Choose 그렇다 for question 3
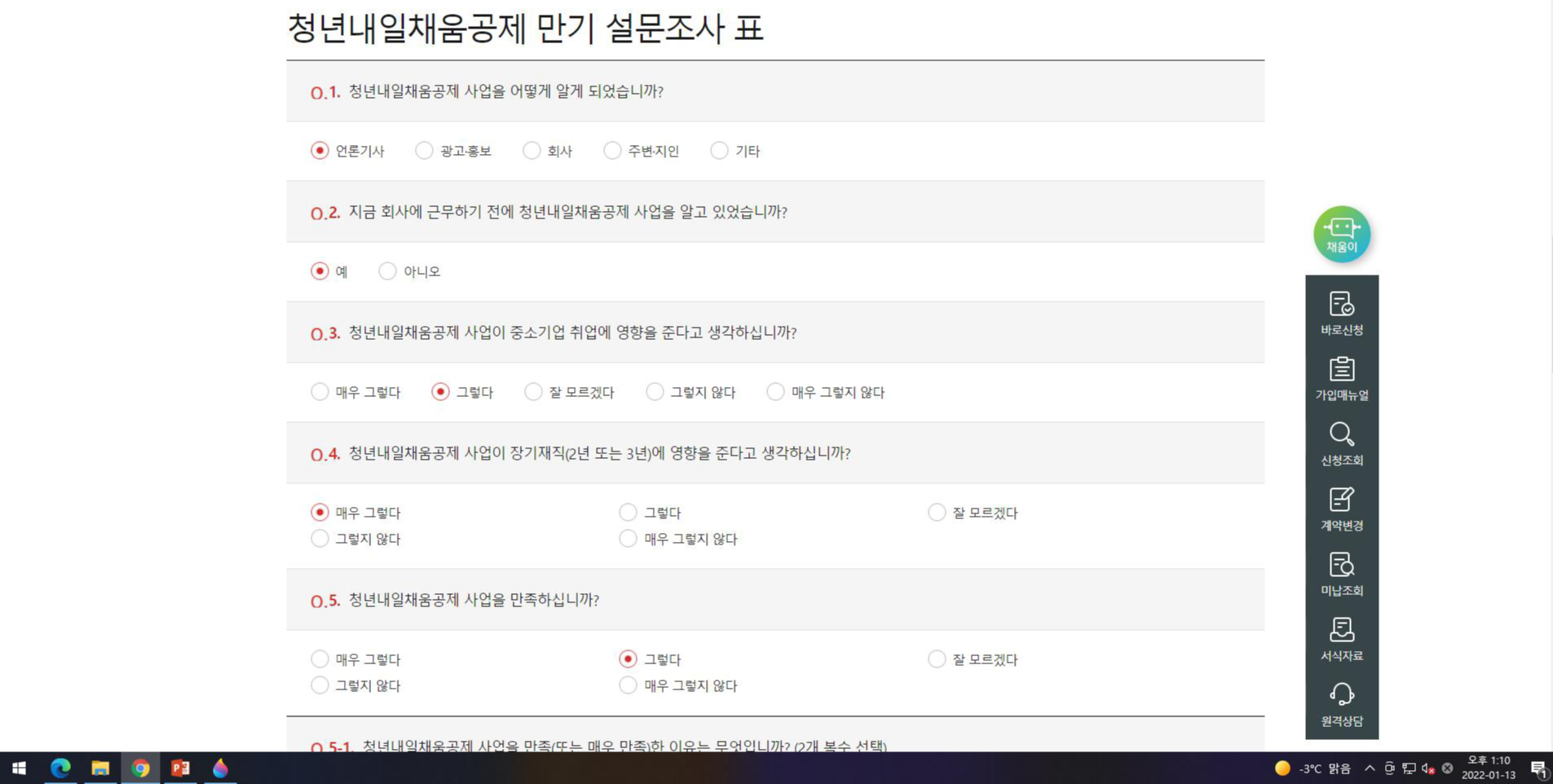Viewport: 1553px width, 784px height. [x=440, y=391]
